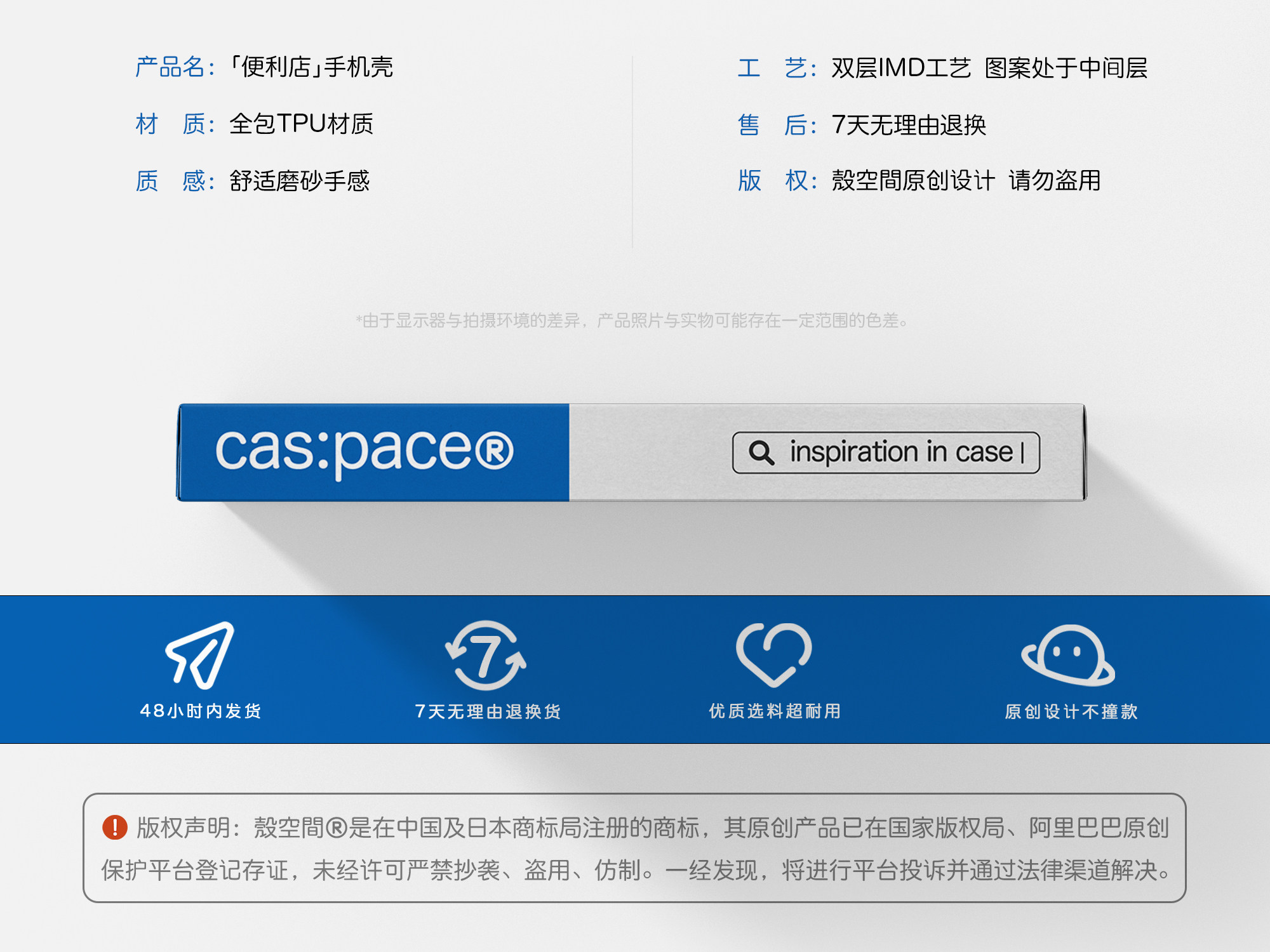
Task: Click the paper plane shipping icon
Action: (x=200, y=655)
